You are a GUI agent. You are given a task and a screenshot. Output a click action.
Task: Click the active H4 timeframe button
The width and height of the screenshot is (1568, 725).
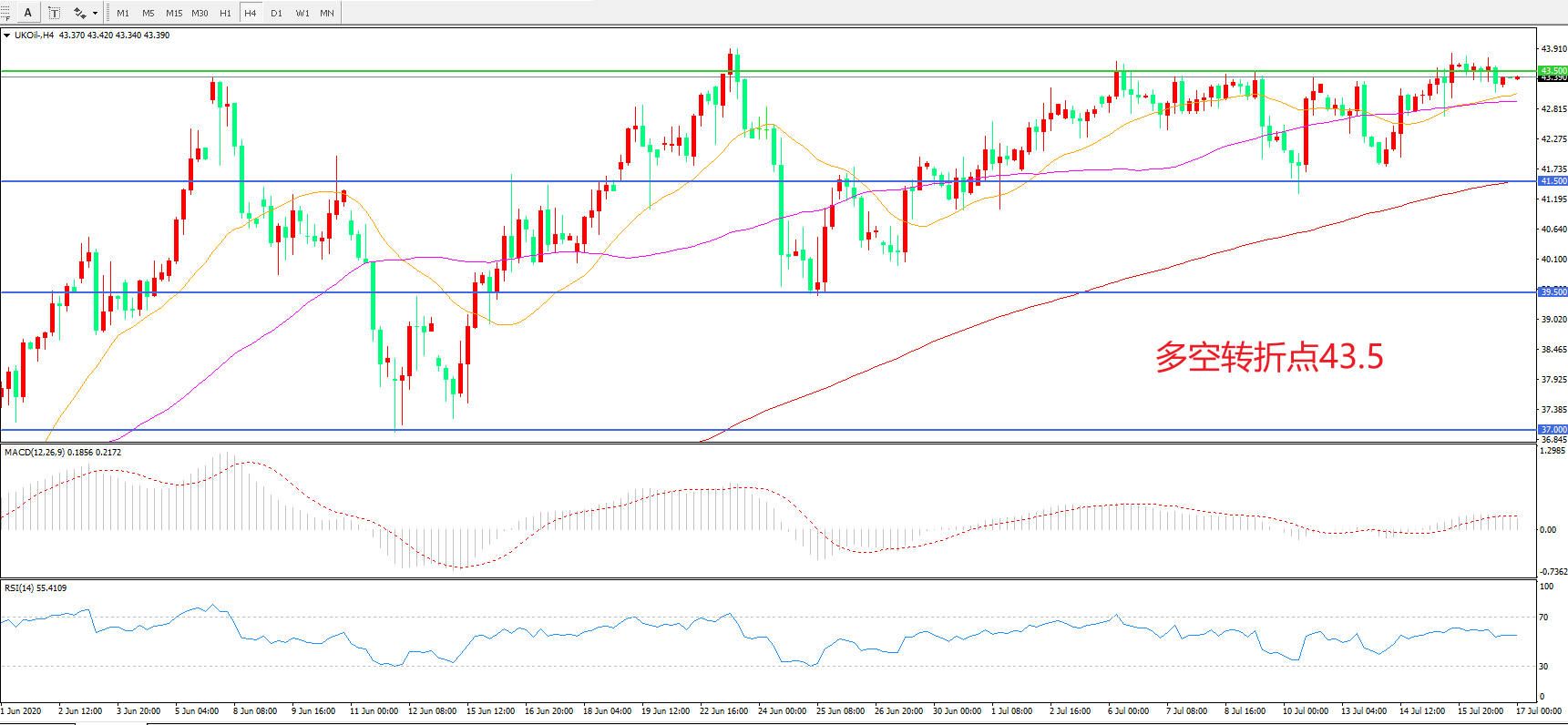(x=250, y=13)
